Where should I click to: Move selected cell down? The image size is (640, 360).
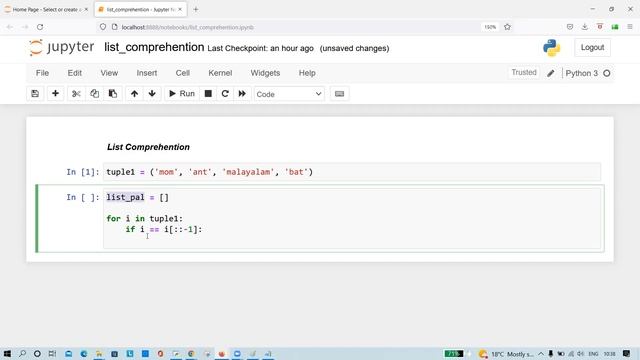(152, 94)
